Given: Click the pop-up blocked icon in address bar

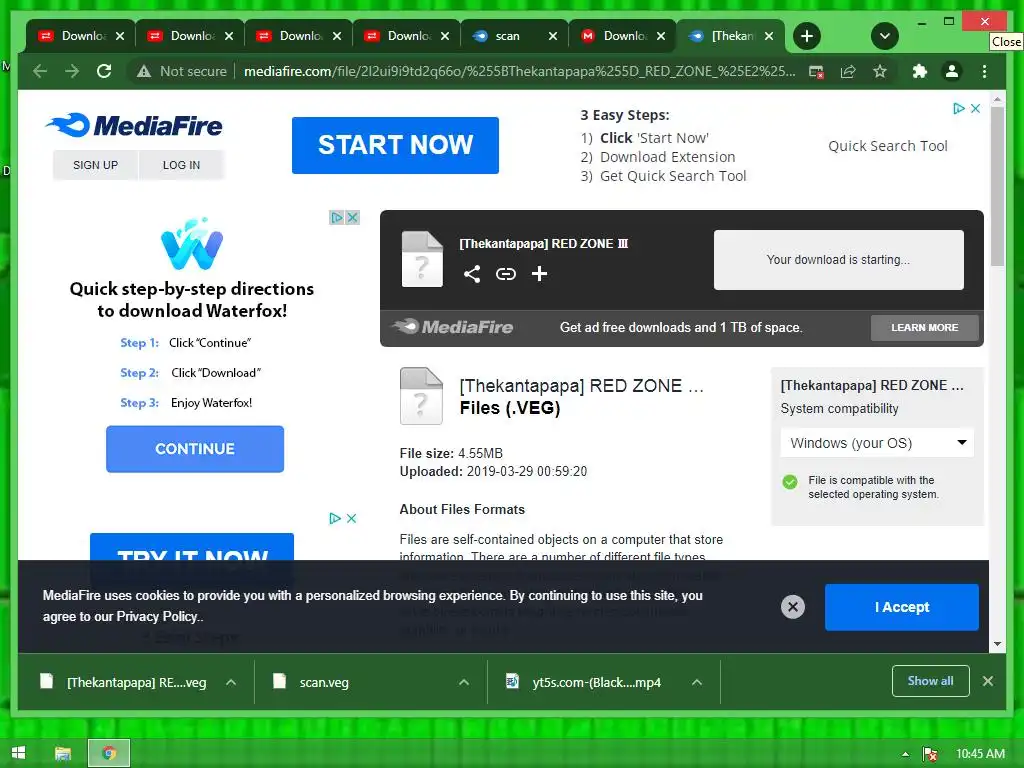Looking at the screenshot, I should [816, 71].
